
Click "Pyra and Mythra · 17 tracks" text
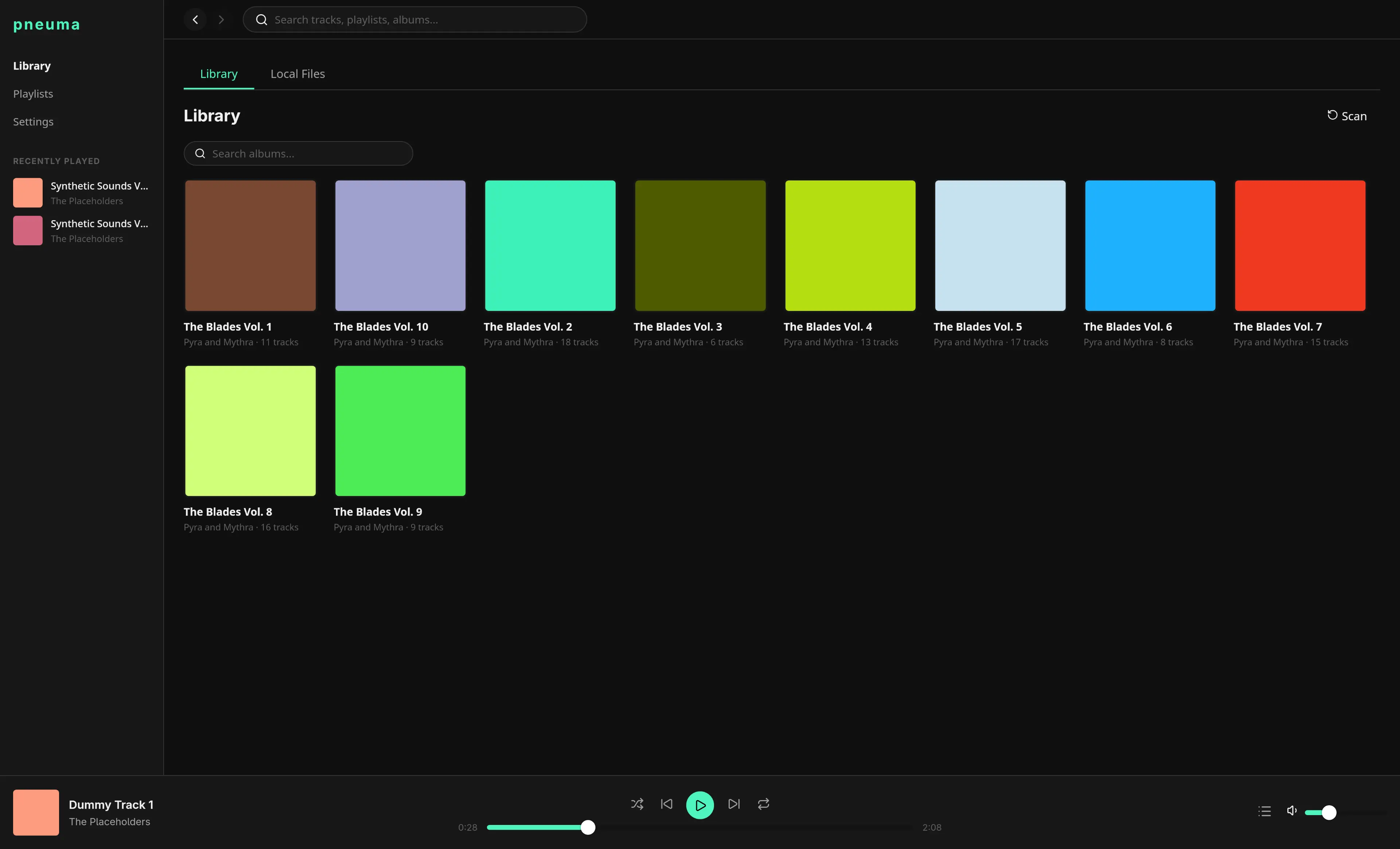(x=991, y=342)
